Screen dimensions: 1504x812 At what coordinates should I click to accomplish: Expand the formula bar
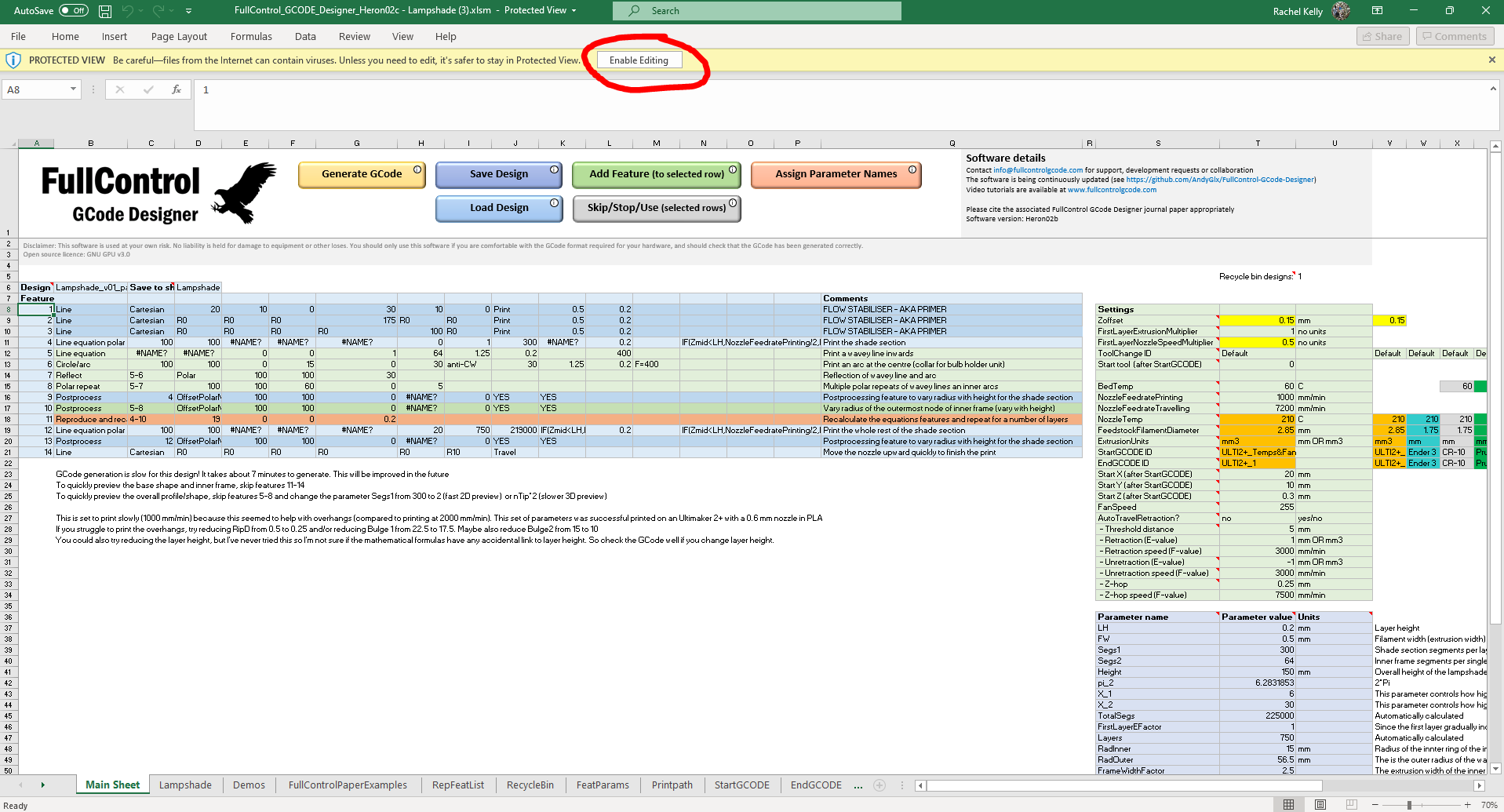(1492, 89)
